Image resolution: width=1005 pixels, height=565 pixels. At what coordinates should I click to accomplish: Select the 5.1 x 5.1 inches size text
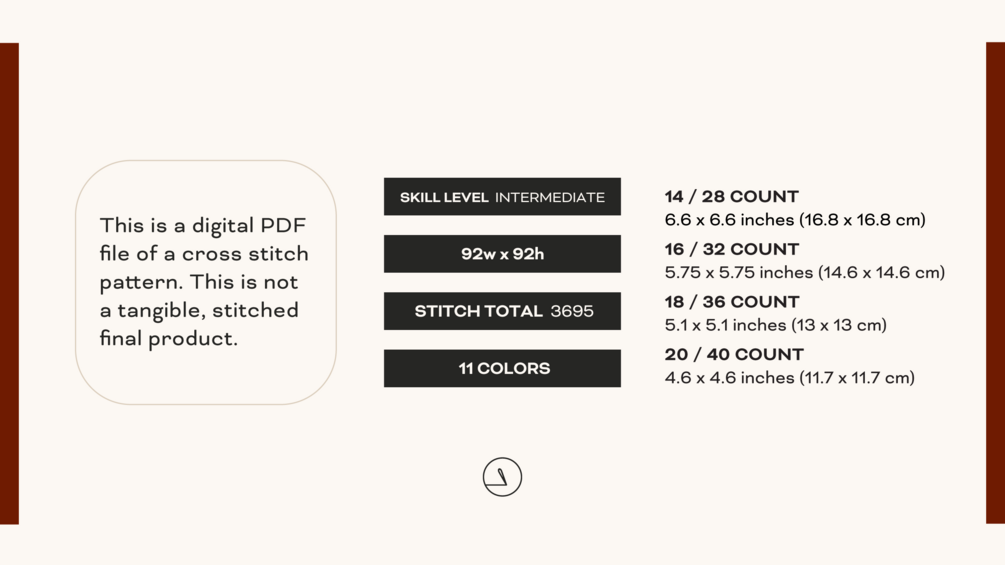pyautogui.click(x=775, y=325)
